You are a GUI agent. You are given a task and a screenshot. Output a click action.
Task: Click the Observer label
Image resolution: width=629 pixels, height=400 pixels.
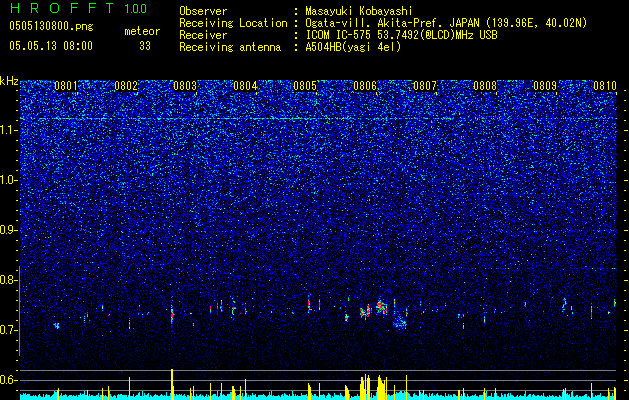[203, 11]
